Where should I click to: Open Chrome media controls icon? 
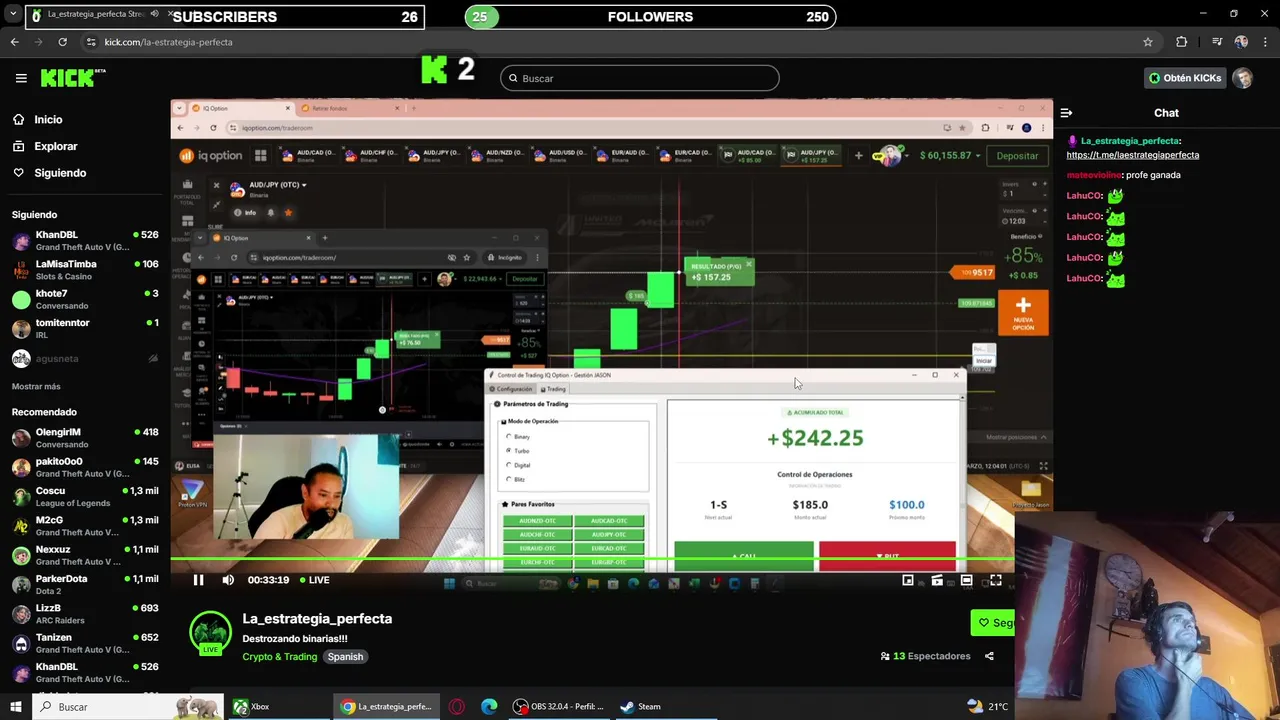(1217, 42)
